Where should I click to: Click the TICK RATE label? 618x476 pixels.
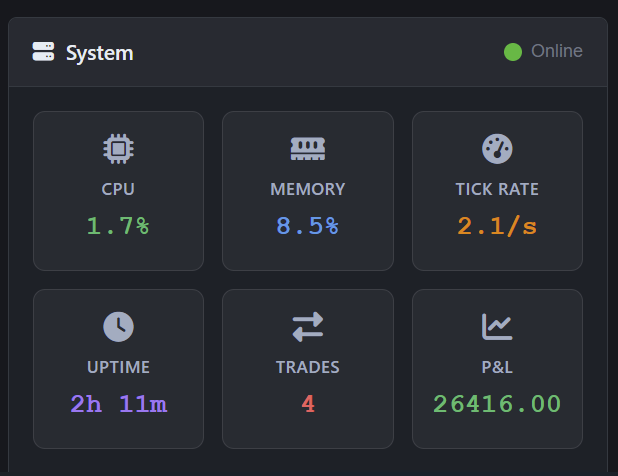tap(497, 189)
